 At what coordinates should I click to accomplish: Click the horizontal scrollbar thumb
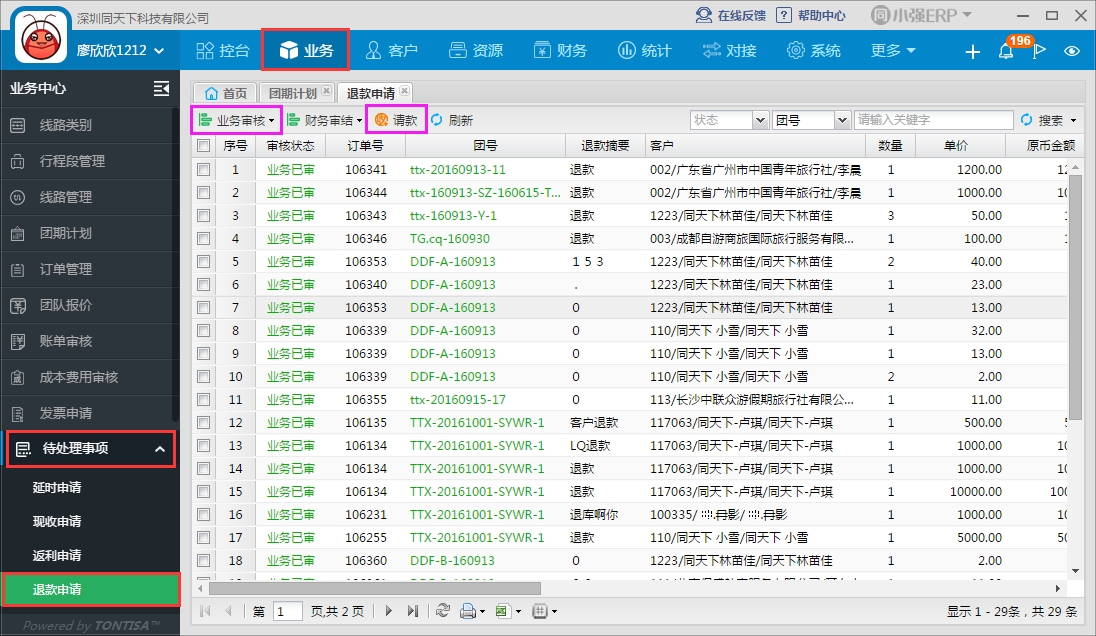tap(375, 588)
